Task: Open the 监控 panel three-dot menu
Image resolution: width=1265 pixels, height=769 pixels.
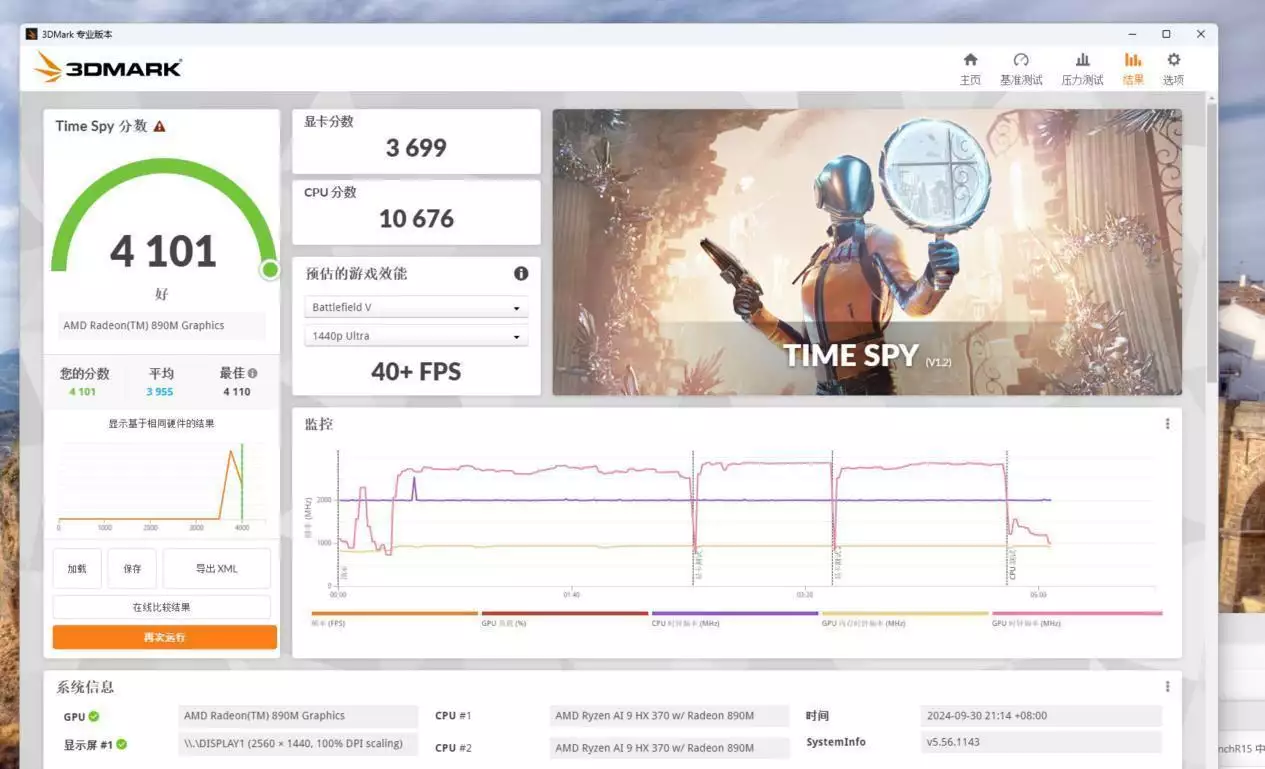Action: click(x=1167, y=424)
